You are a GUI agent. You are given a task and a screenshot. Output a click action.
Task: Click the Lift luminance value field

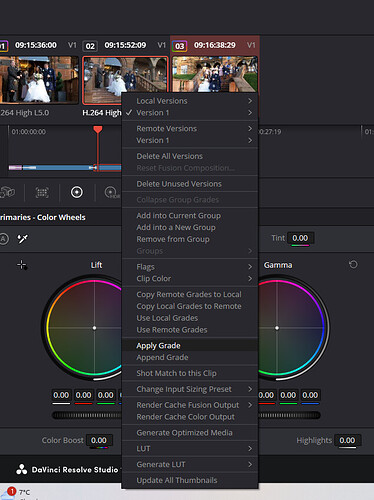(x=61, y=395)
